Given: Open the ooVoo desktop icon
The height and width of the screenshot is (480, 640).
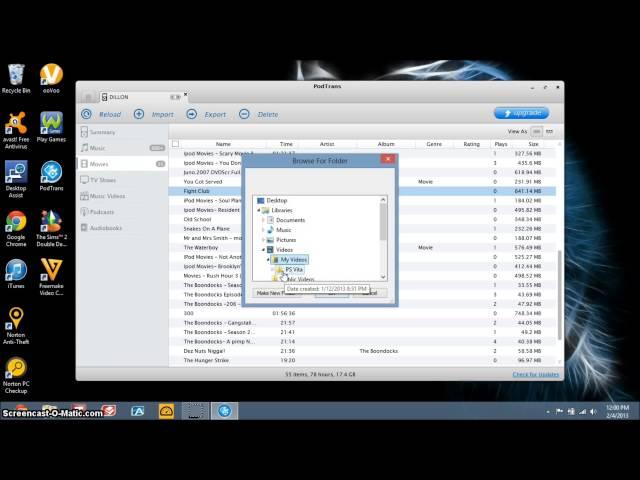Looking at the screenshot, I should pyautogui.click(x=51, y=79).
